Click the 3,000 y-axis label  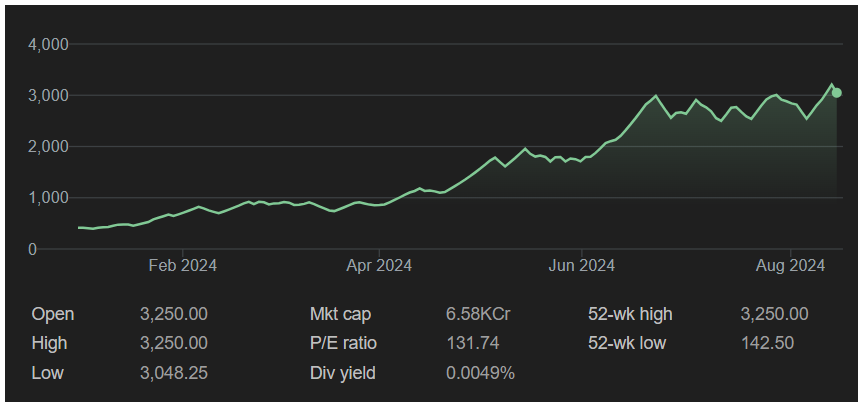point(48,96)
